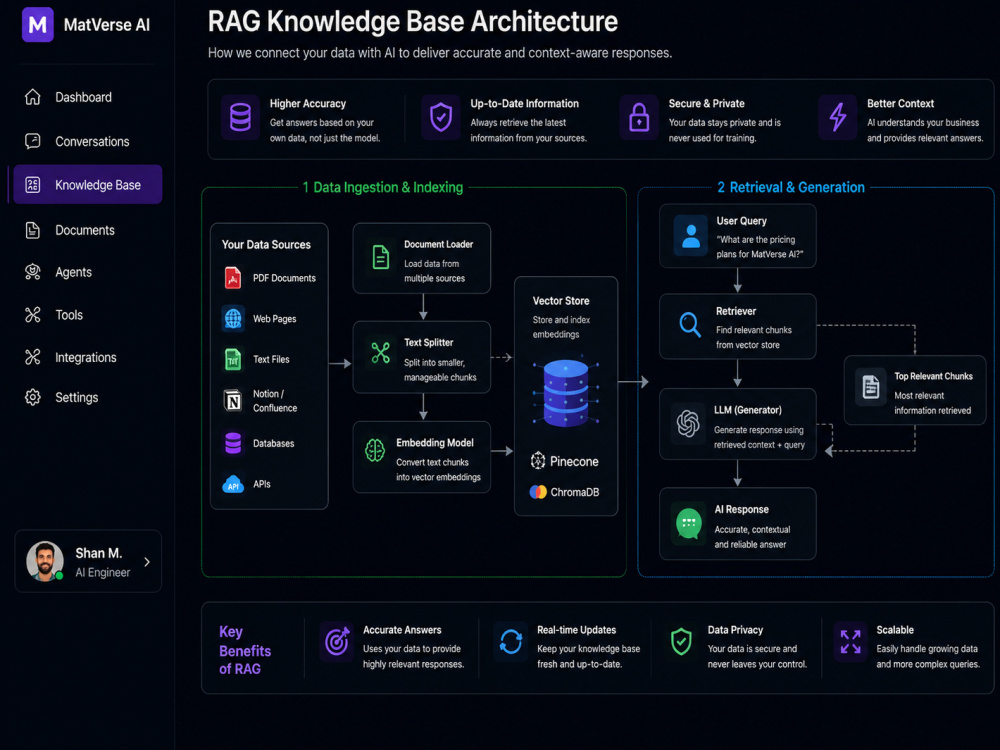Click the 'RAG Knowledge Base Architecture' title

(x=413, y=22)
